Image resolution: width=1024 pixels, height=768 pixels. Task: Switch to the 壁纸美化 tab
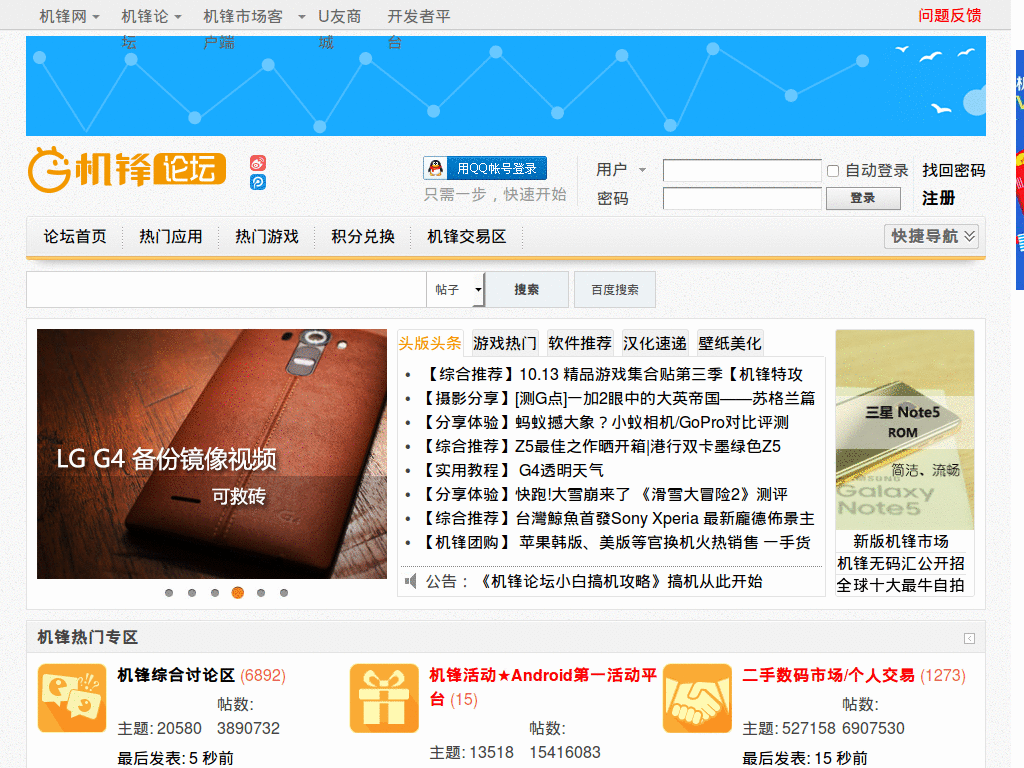pyautogui.click(x=730, y=344)
